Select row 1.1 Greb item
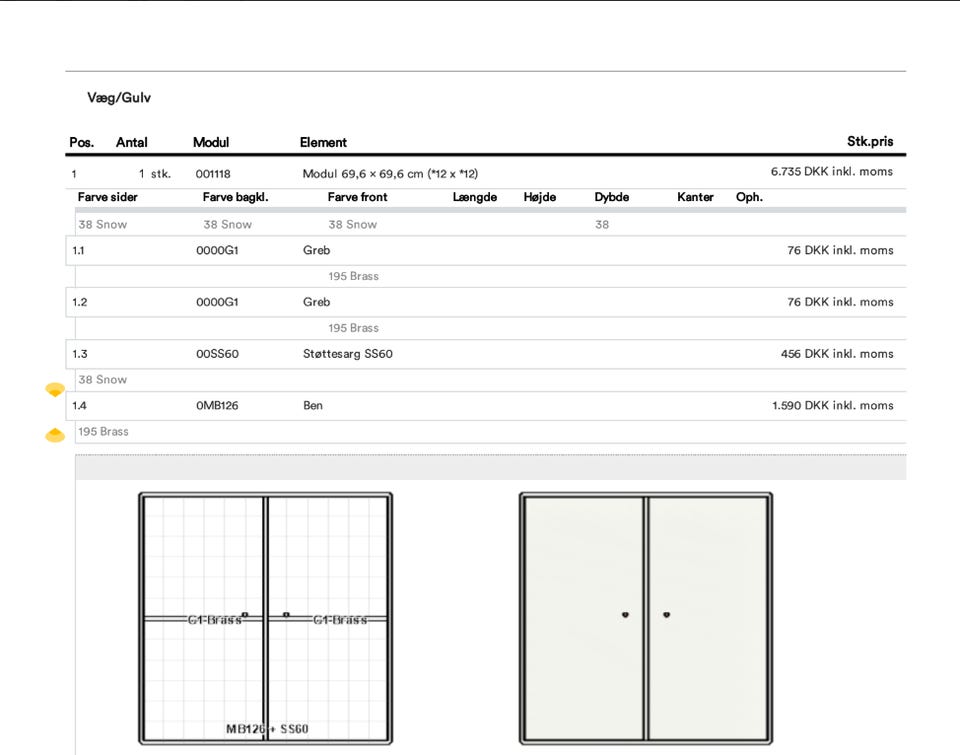 [316, 251]
